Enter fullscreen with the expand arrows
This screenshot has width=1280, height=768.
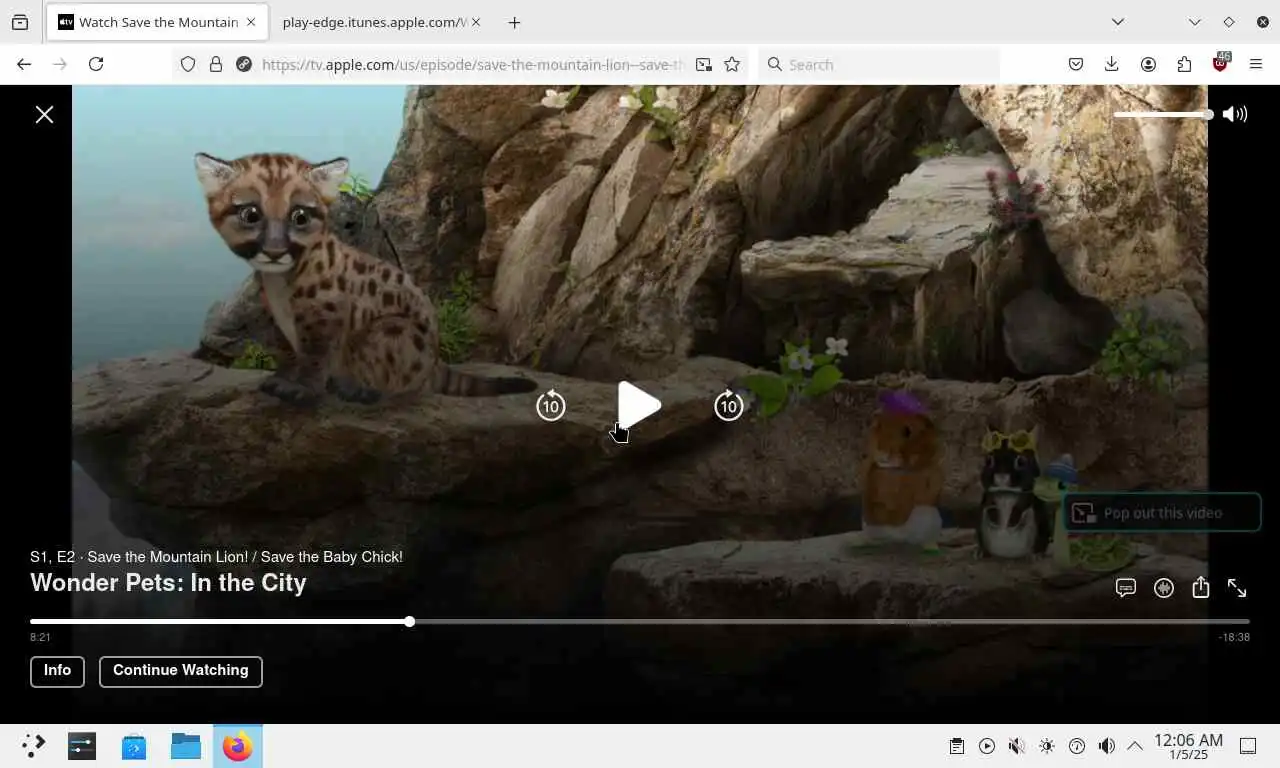(x=1237, y=588)
